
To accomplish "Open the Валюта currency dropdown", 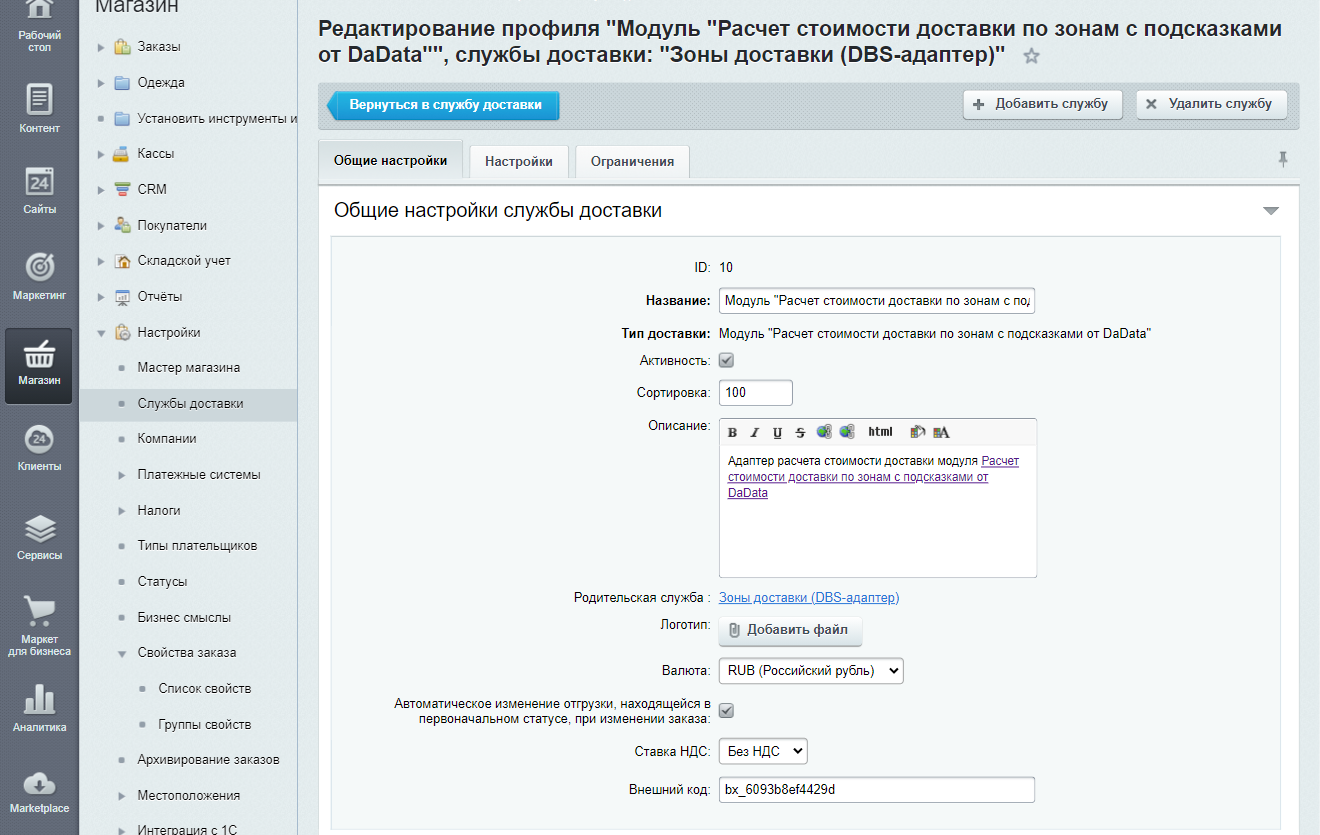I will [x=810, y=671].
